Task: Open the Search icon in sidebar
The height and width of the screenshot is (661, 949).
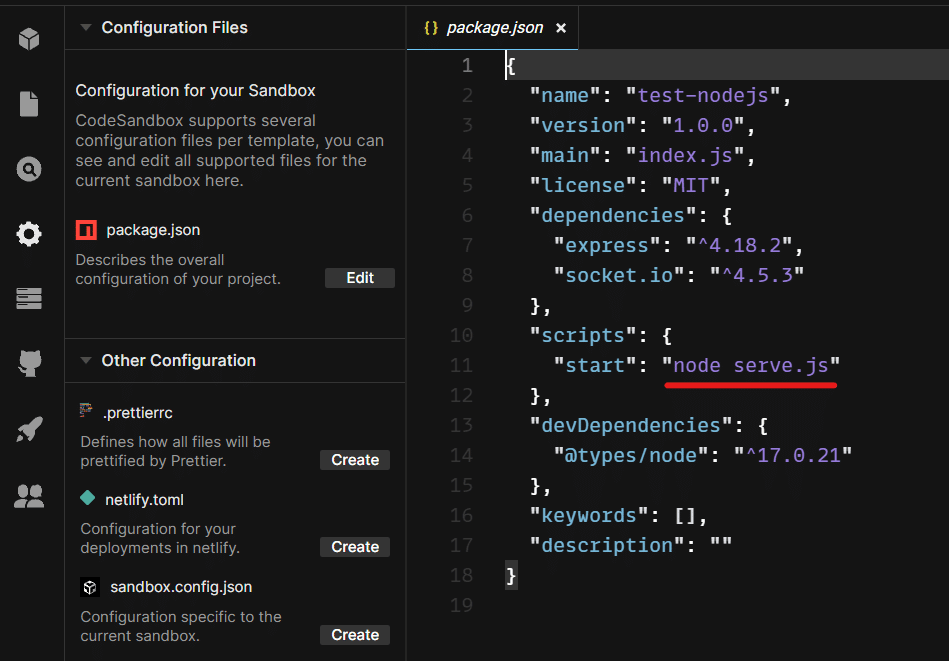Action: tap(29, 169)
